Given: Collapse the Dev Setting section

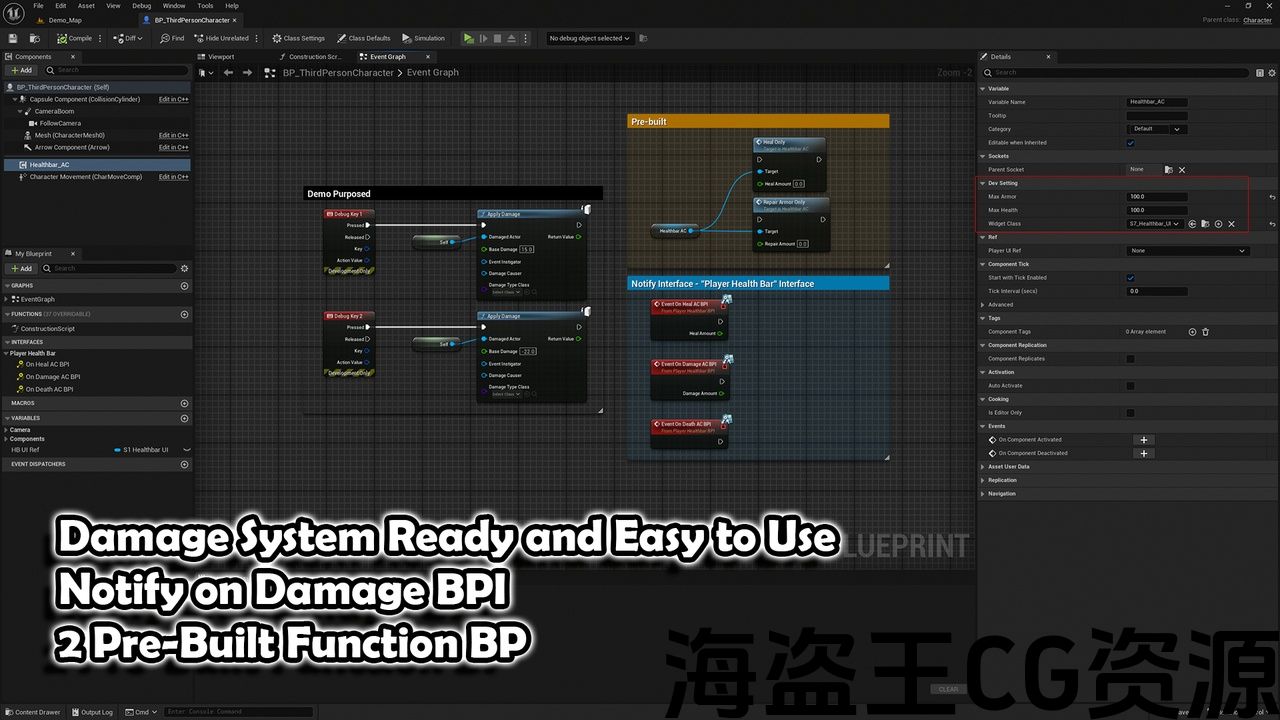Looking at the screenshot, I should pos(983,183).
